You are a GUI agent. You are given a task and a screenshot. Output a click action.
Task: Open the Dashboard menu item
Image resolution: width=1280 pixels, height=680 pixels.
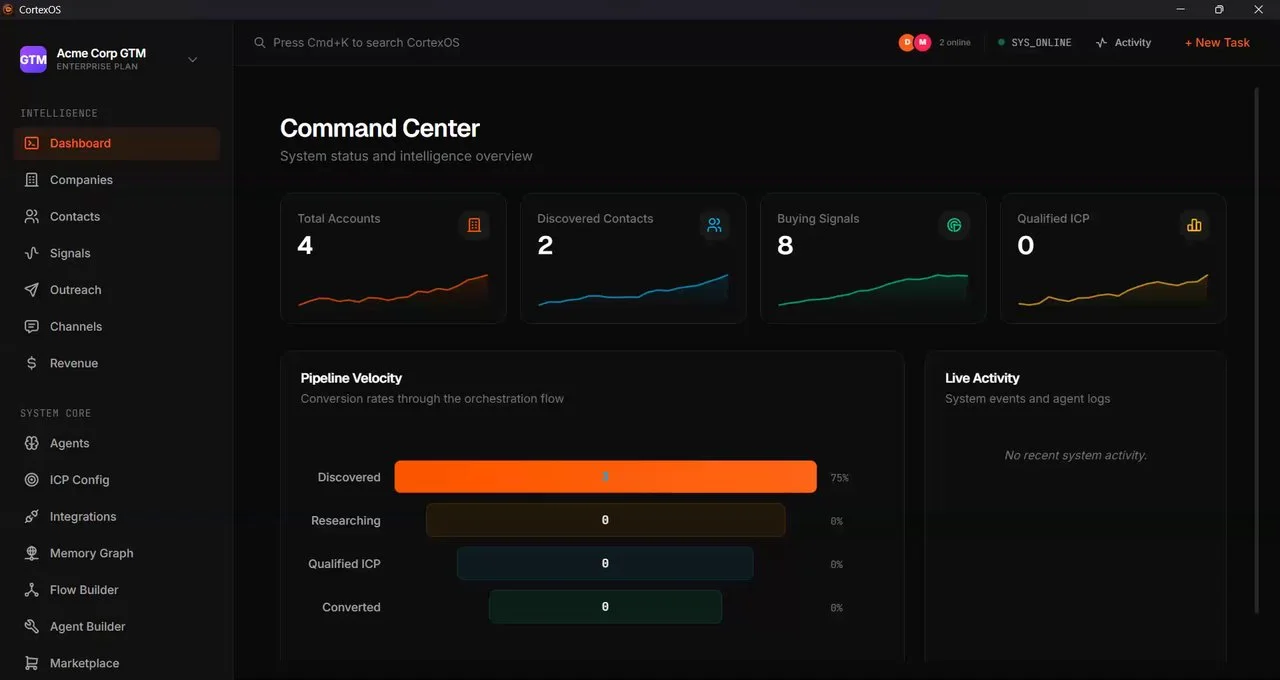coord(117,143)
